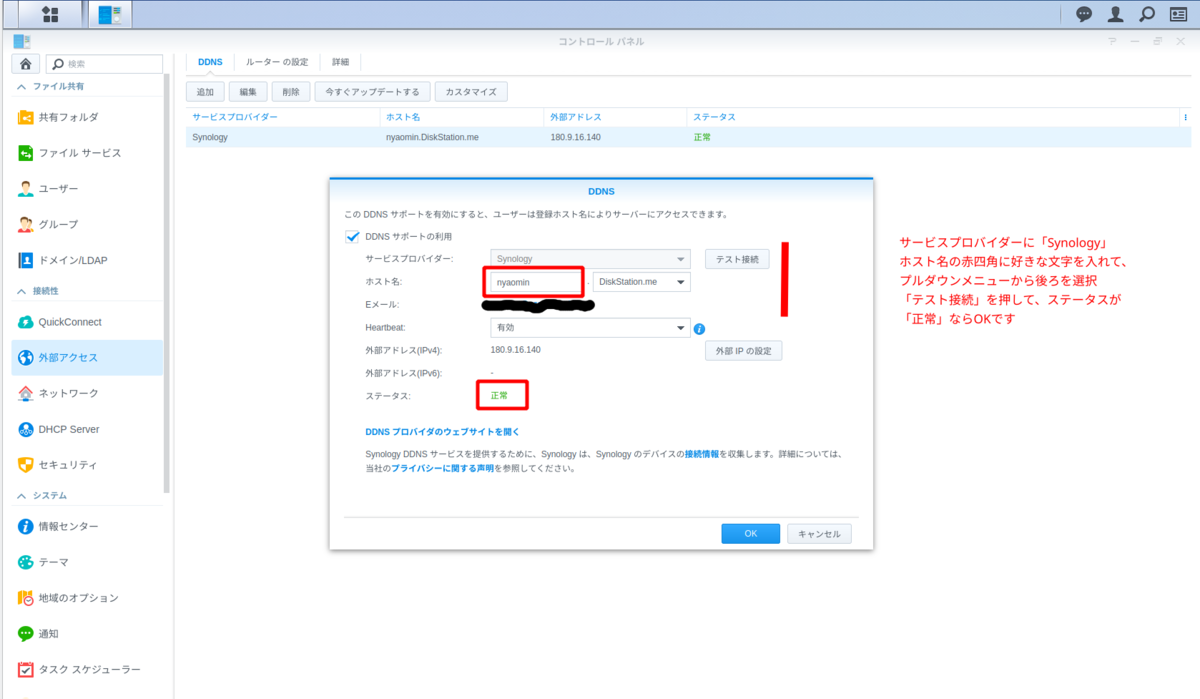The image size is (1200, 699).
Task: Open the notifications speech bubble icon
Action: (x=1084, y=14)
